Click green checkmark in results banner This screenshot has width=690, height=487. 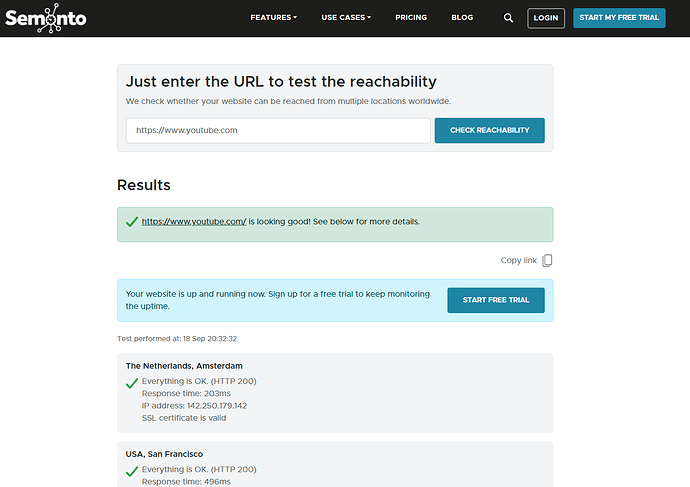(132, 222)
